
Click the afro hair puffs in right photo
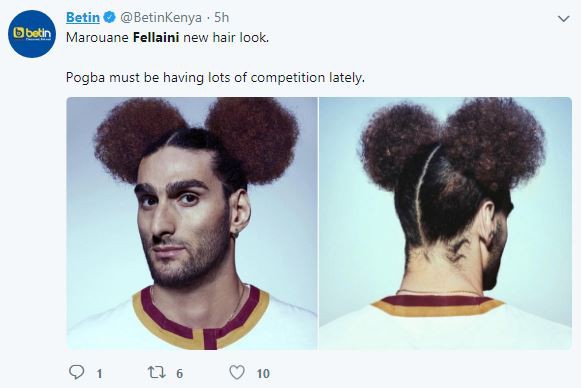(x=453, y=143)
